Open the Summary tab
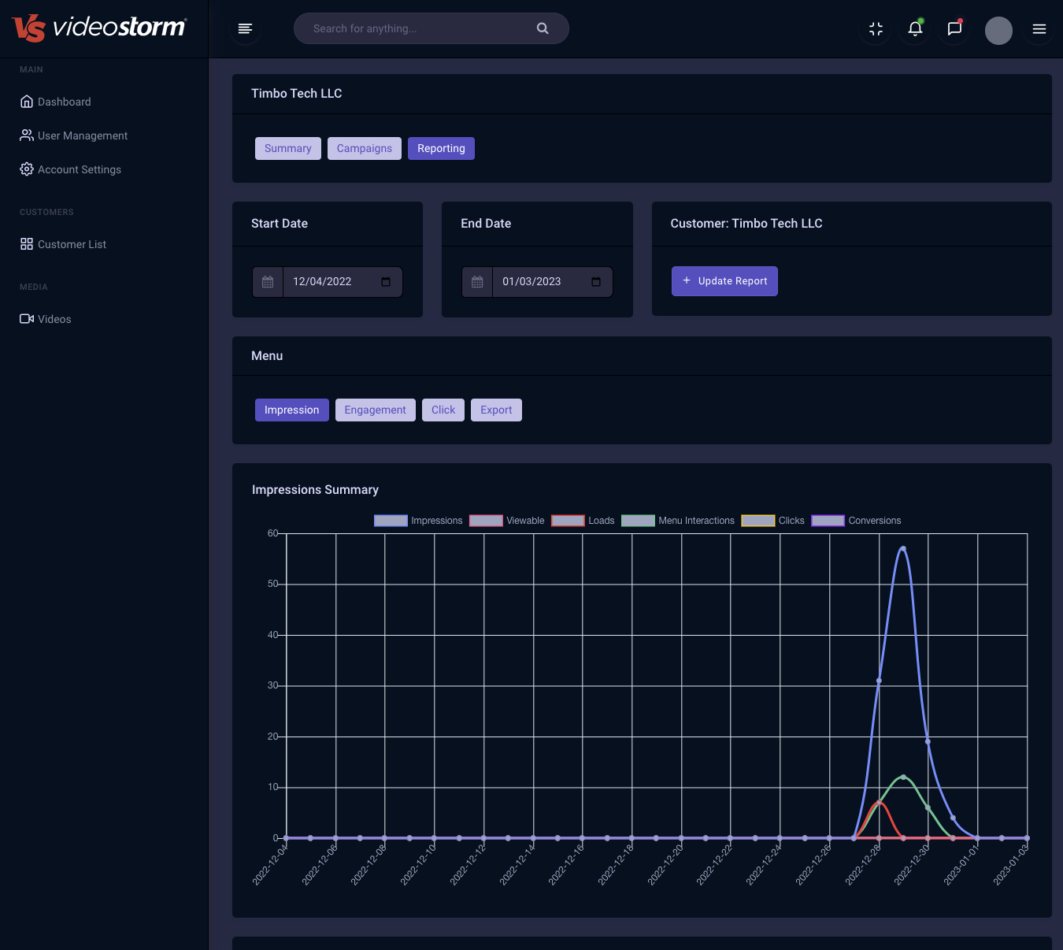The image size is (1063, 950). click(288, 148)
